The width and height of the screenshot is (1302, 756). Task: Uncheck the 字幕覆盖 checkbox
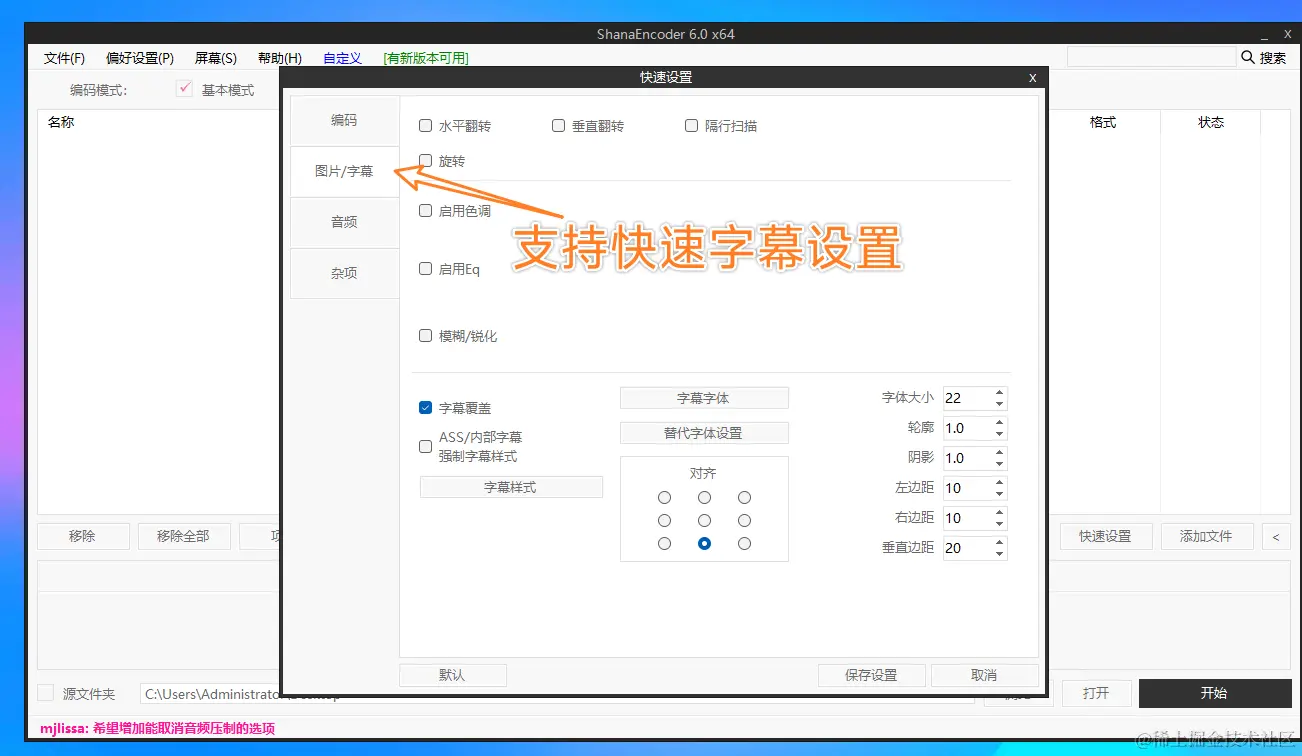pyautogui.click(x=426, y=408)
